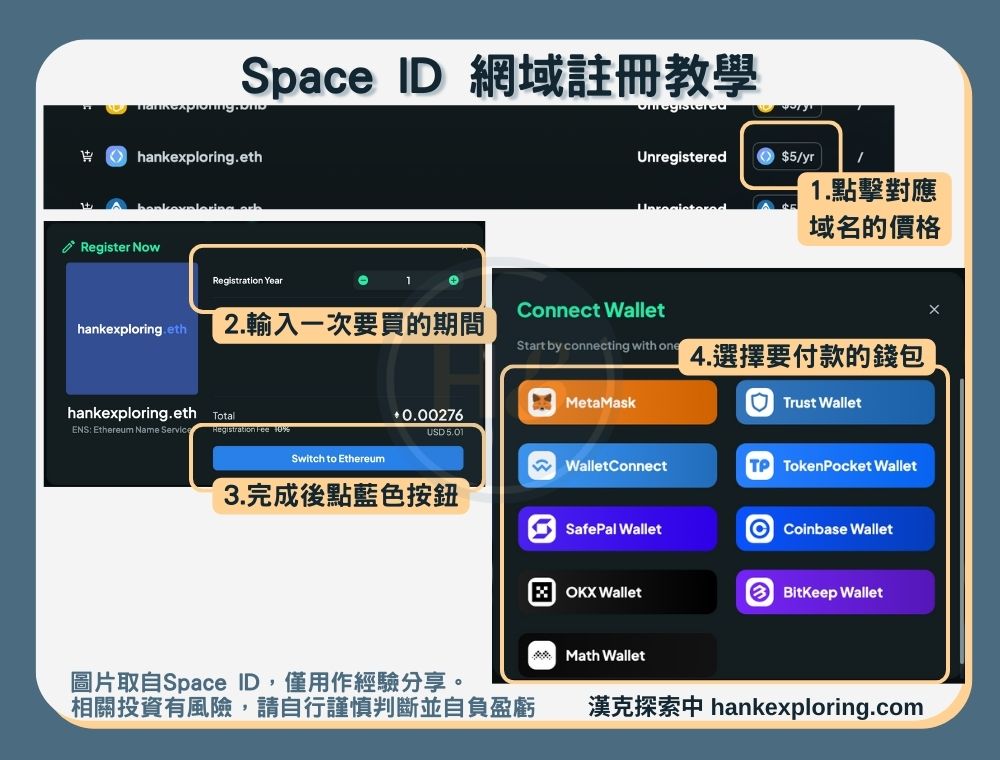Click the slash cell in hankexploring.eth row
This screenshot has width=1000, height=760.
(x=860, y=157)
